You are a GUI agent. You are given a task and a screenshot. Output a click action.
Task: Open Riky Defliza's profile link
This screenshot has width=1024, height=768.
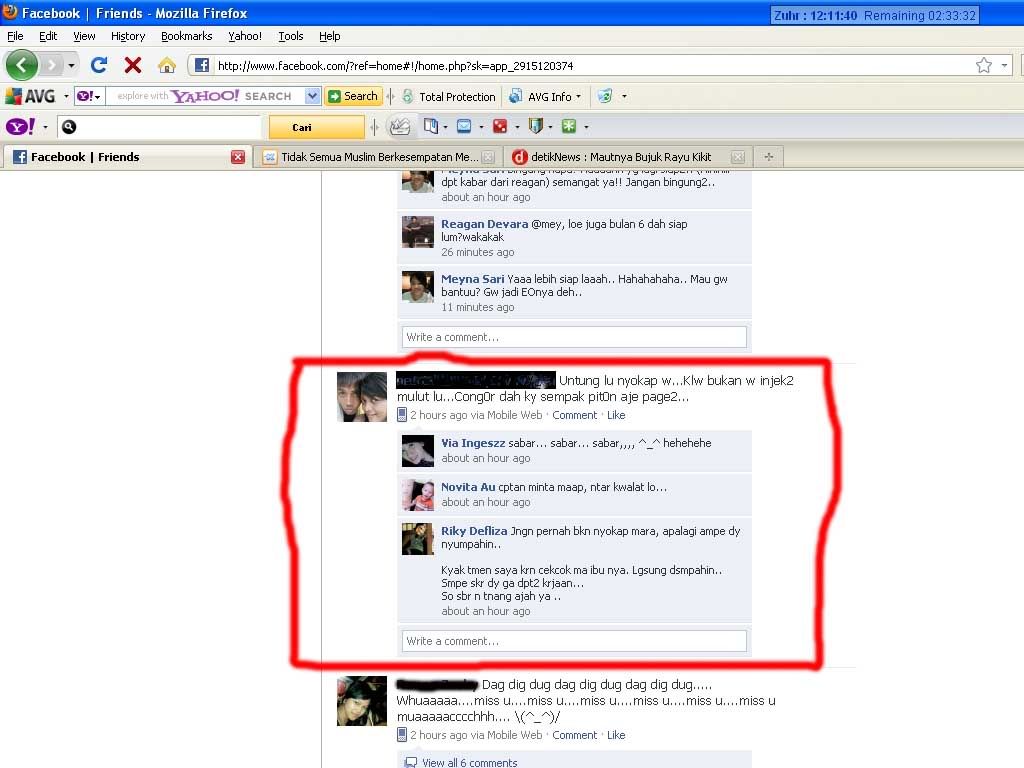click(x=474, y=531)
